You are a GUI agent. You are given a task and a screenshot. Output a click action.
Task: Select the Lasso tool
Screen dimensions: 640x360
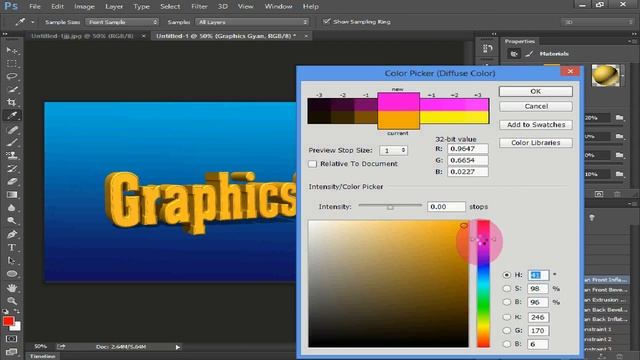pyautogui.click(x=11, y=76)
